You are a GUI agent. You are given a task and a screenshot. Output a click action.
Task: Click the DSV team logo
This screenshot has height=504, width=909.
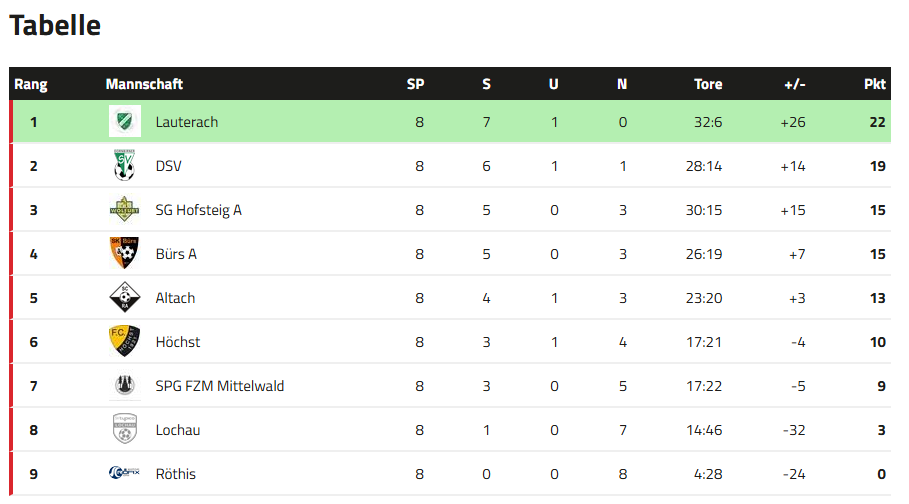pyautogui.click(x=125, y=165)
